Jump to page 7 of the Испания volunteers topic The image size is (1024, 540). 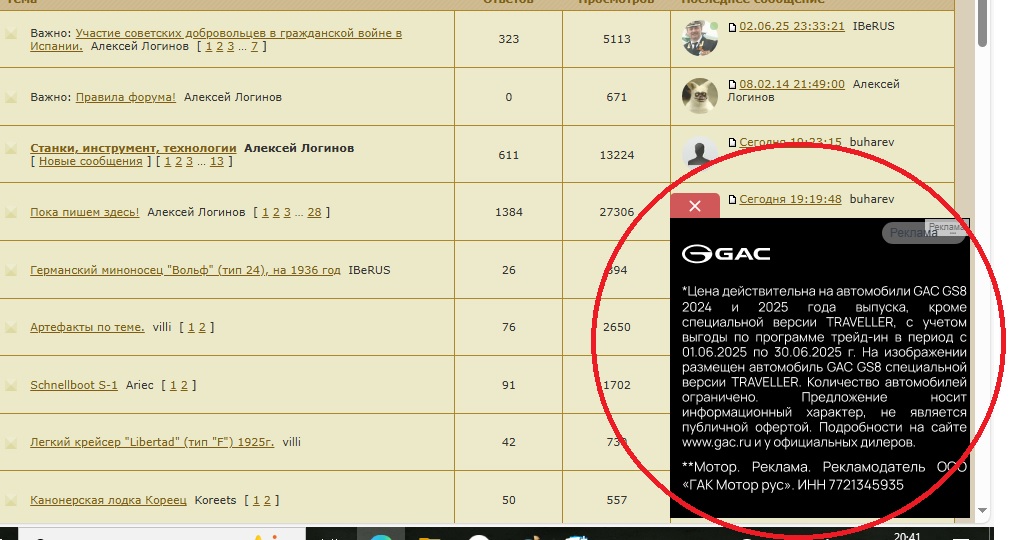click(254, 46)
